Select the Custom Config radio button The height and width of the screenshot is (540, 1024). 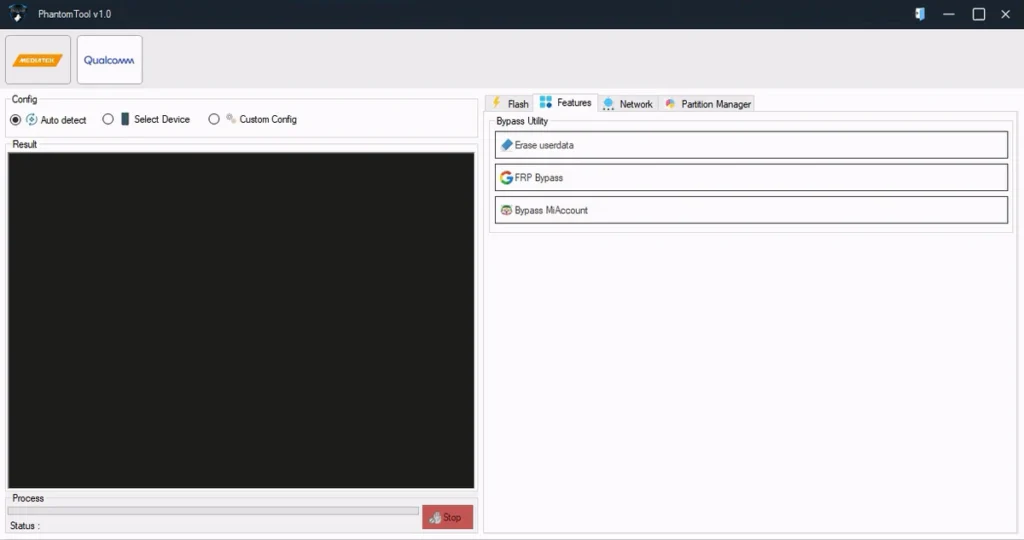(214, 120)
